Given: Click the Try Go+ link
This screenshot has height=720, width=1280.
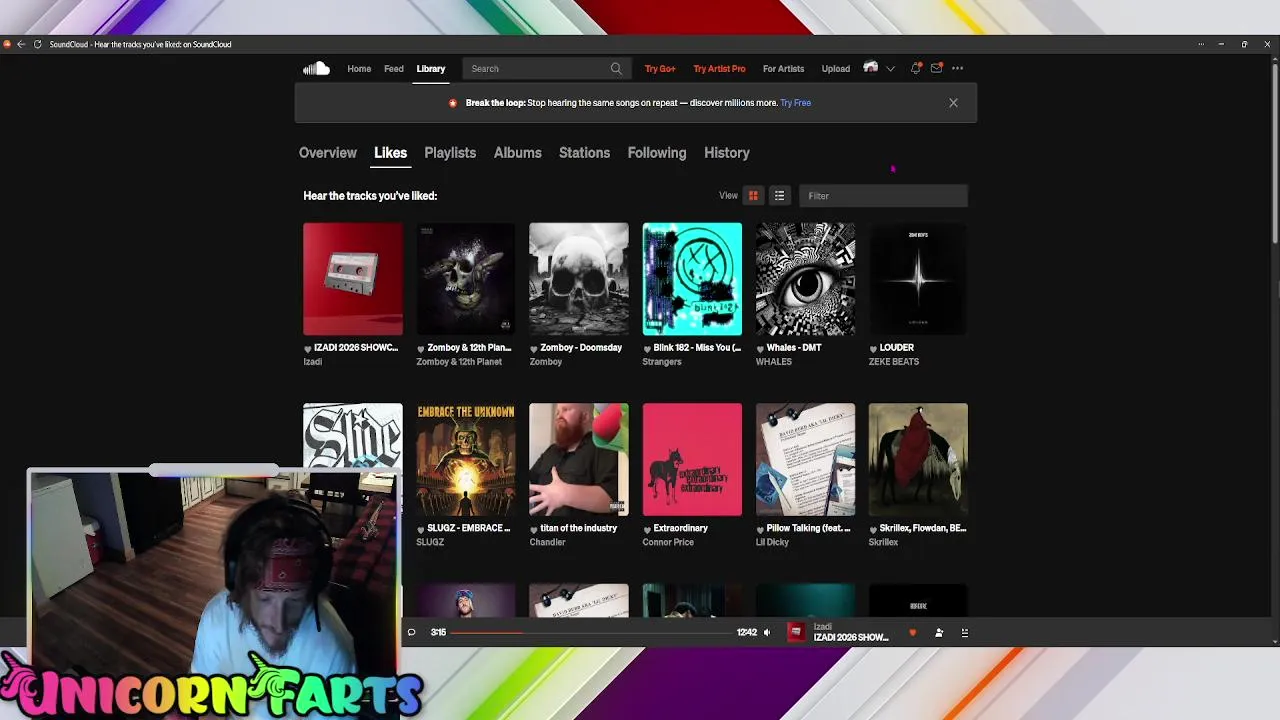Looking at the screenshot, I should pos(660,69).
